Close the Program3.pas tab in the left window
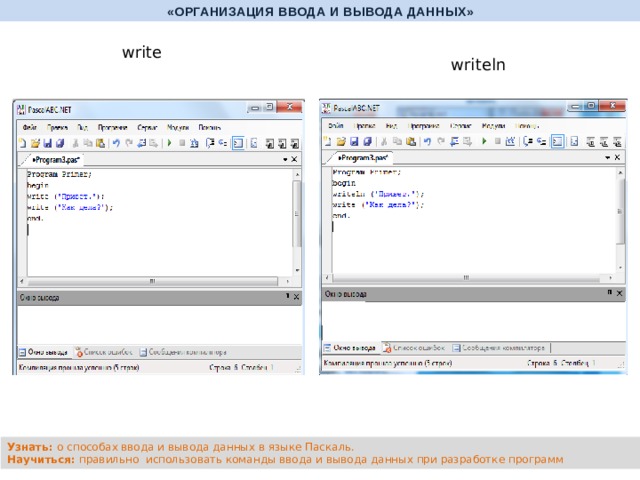The width and height of the screenshot is (640, 480). pyautogui.click(x=296, y=159)
